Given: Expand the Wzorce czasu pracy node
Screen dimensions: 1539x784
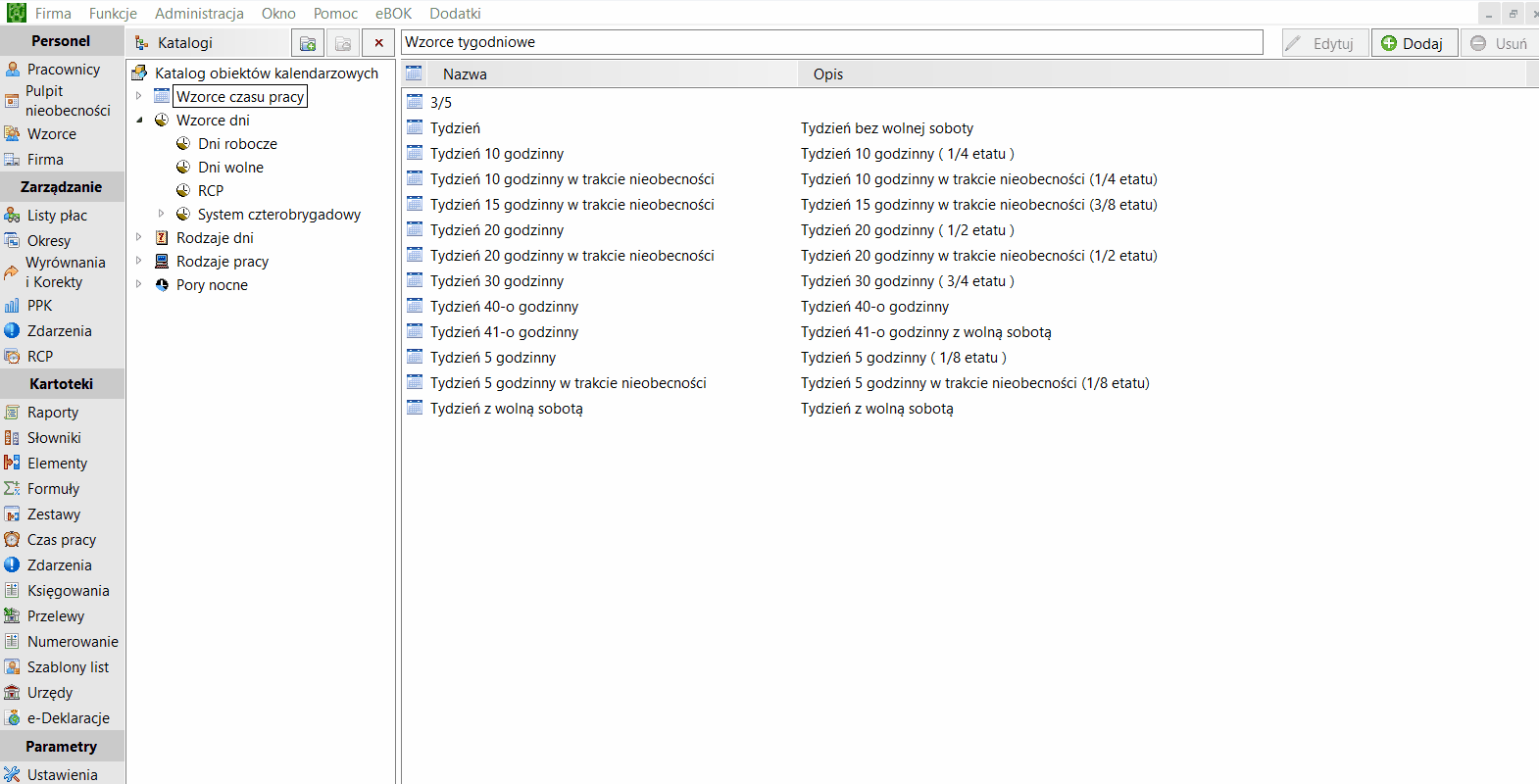Looking at the screenshot, I should click(x=138, y=96).
